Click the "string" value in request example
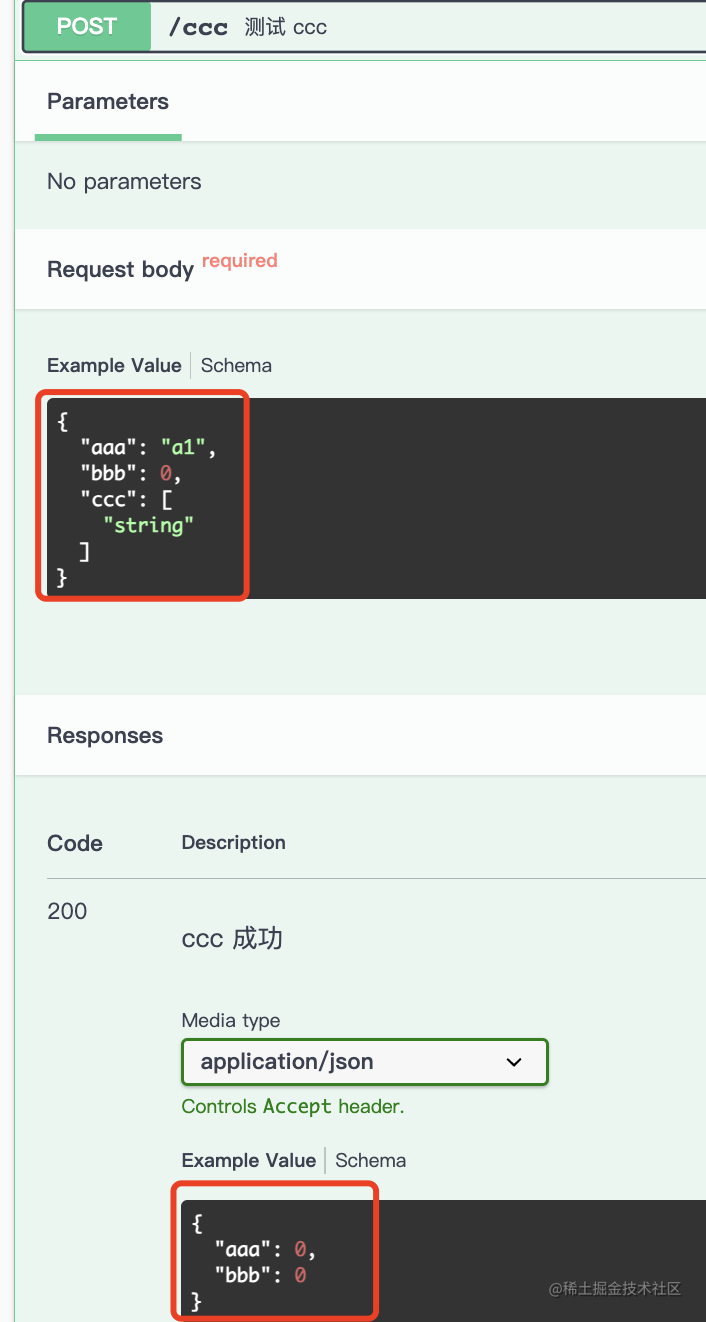706x1322 pixels. coord(148,525)
